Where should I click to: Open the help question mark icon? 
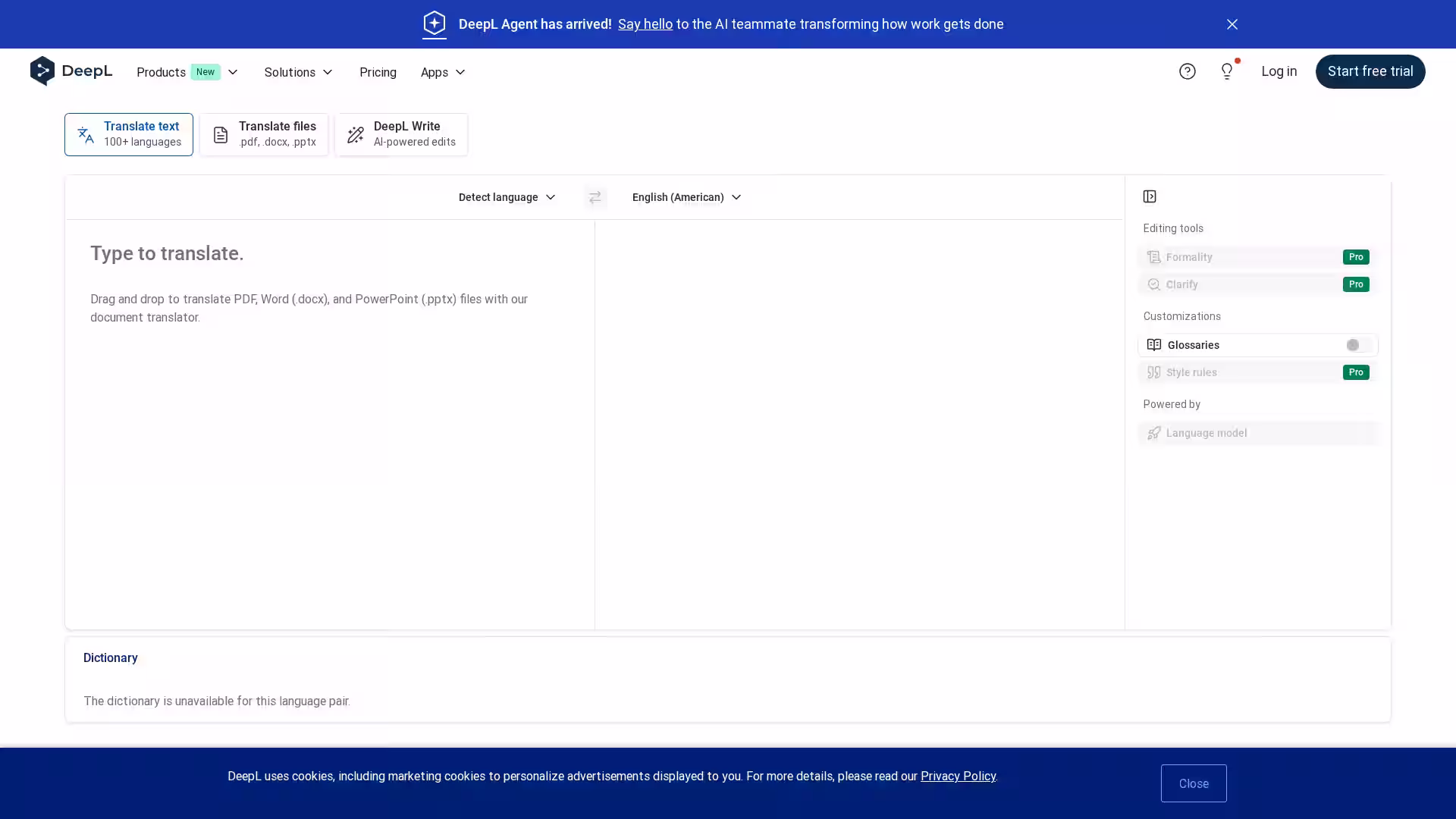click(1187, 71)
